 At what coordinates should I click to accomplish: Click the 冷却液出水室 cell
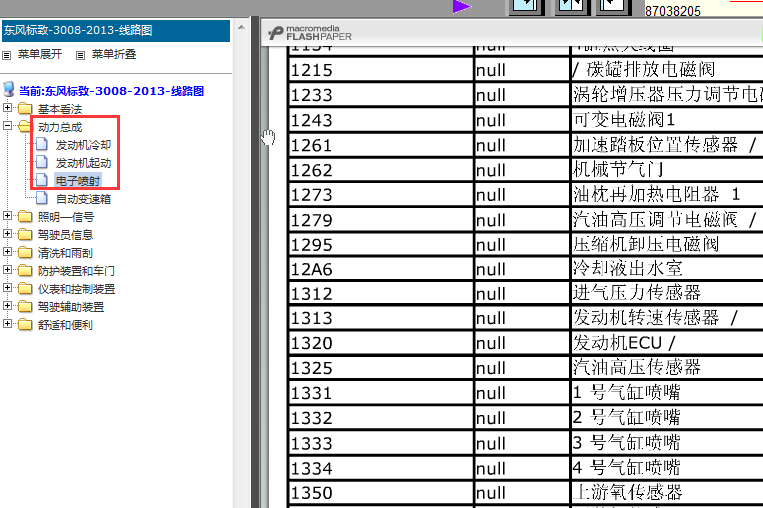tap(667, 269)
